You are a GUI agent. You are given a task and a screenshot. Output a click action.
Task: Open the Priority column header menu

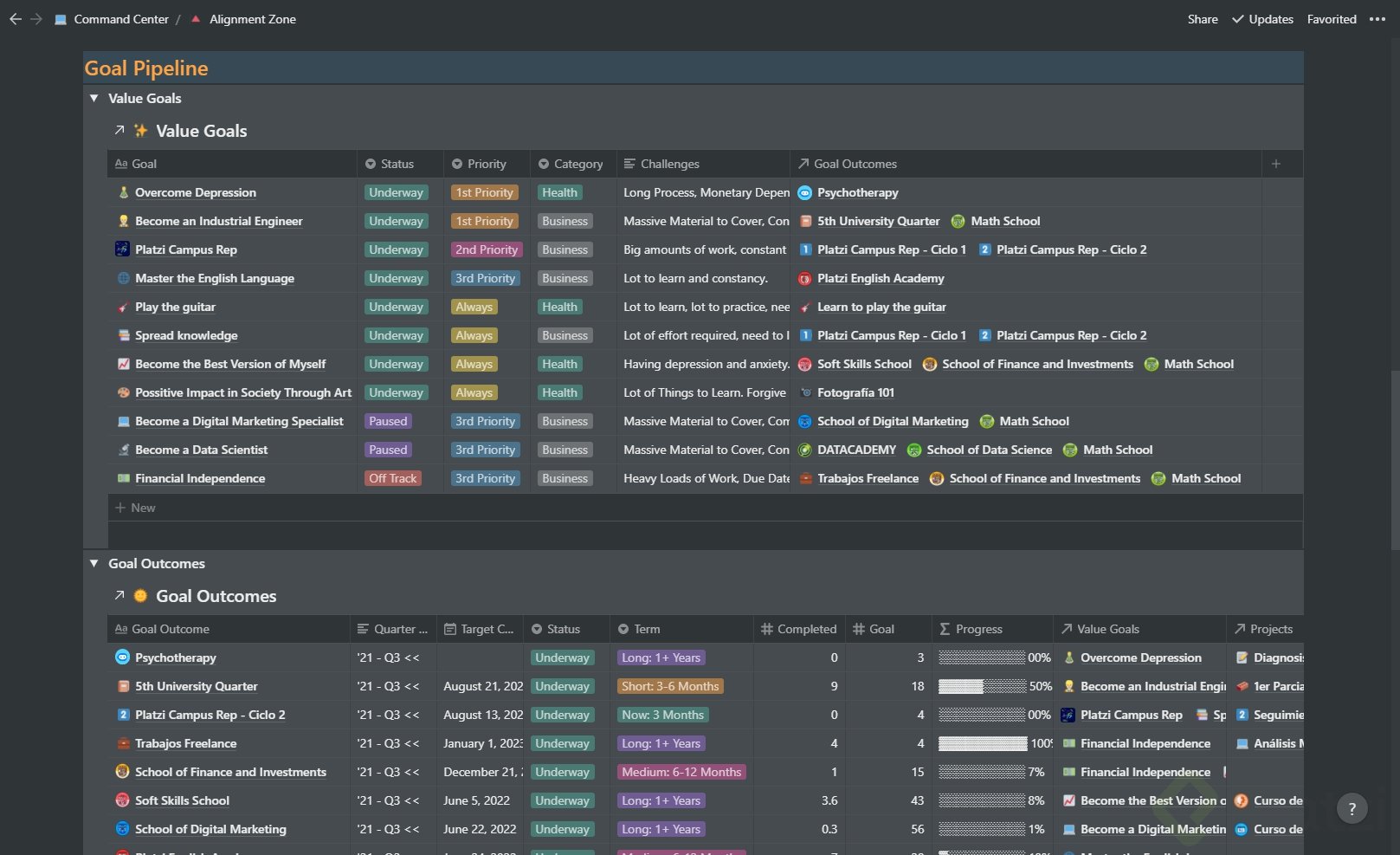487,164
